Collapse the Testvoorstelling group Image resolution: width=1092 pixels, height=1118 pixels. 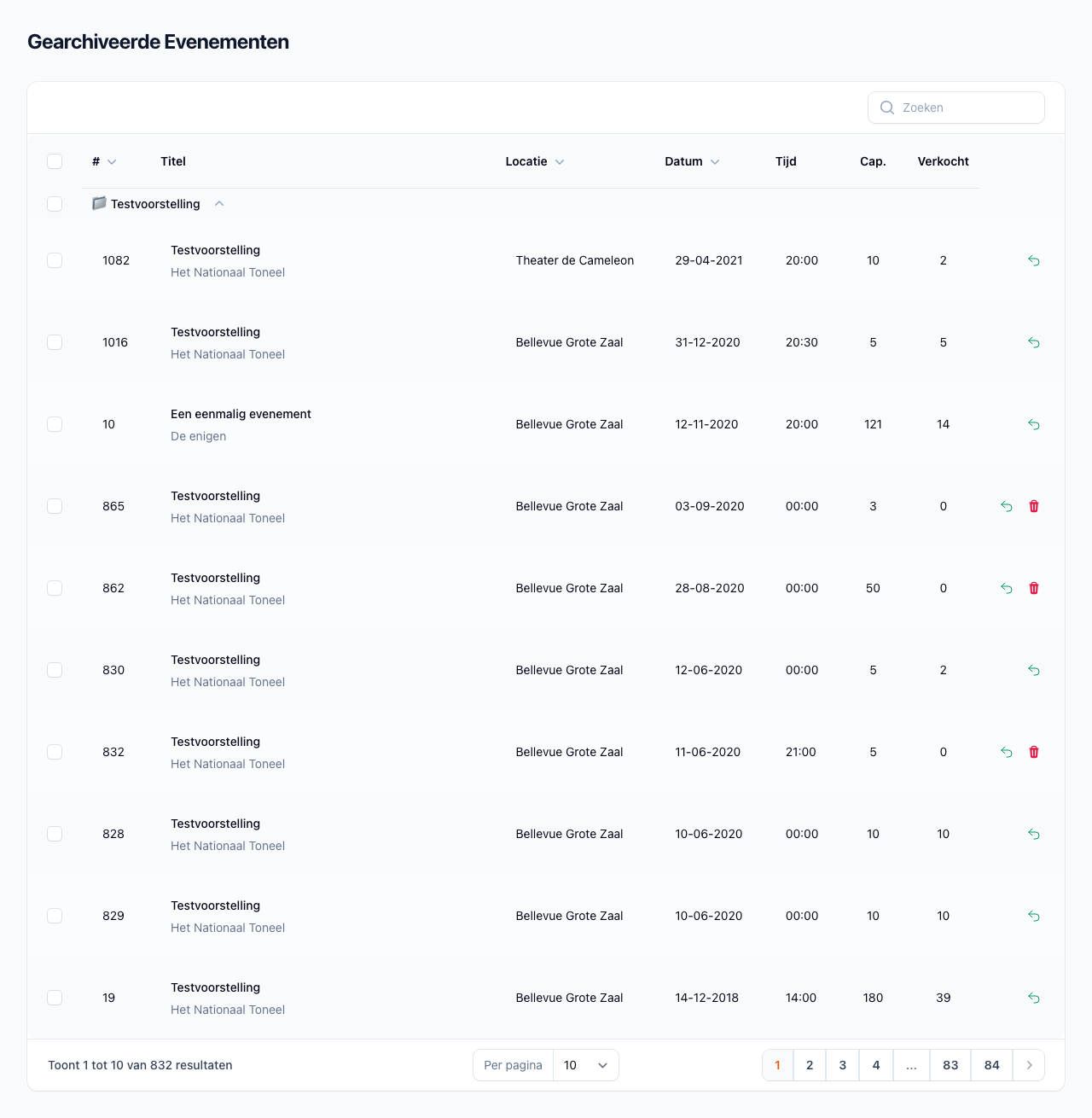coord(219,204)
